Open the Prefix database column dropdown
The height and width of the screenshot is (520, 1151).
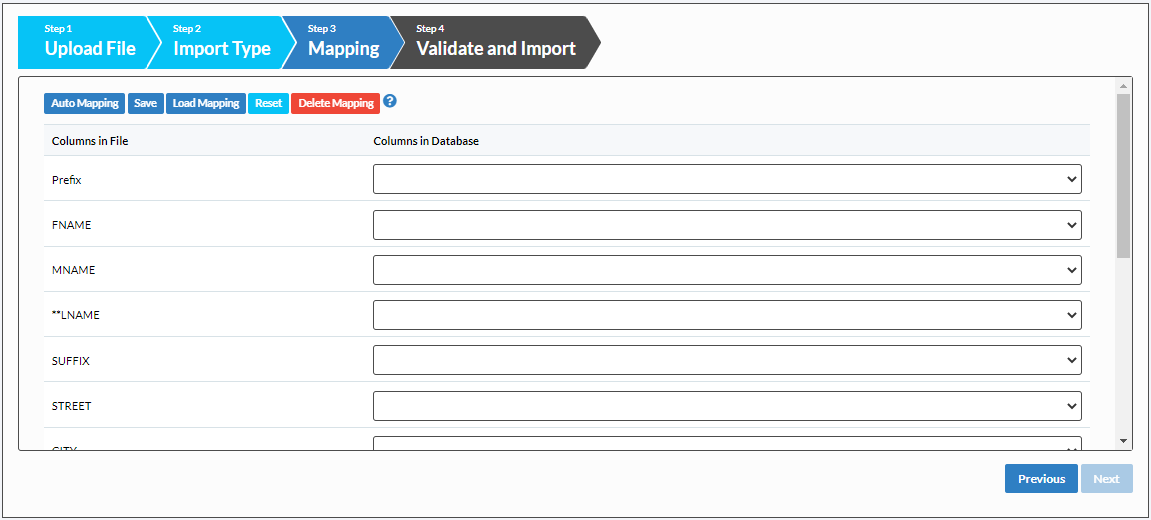click(727, 179)
